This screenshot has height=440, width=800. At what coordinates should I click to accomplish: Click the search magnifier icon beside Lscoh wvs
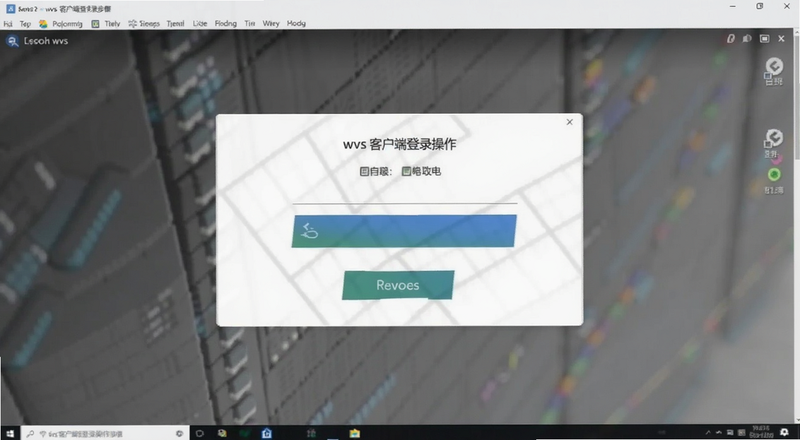[x=12, y=41]
